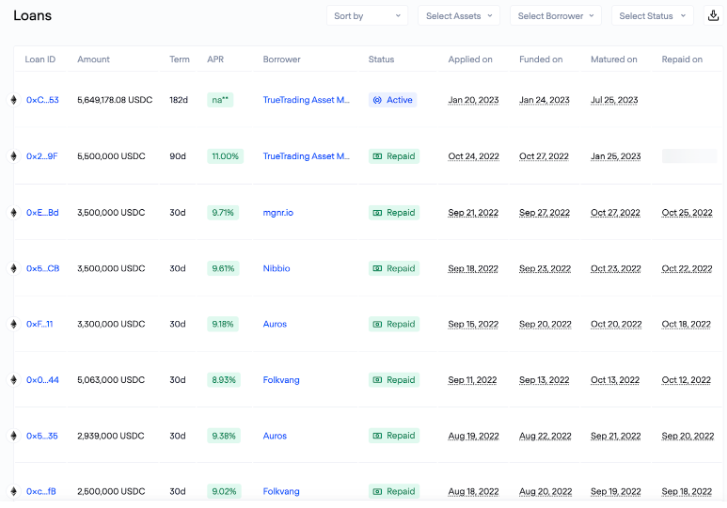Click repaid date Oct 12, 2022
The height and width of the screenshot is (508, 727).
click(x=686, y=380)
